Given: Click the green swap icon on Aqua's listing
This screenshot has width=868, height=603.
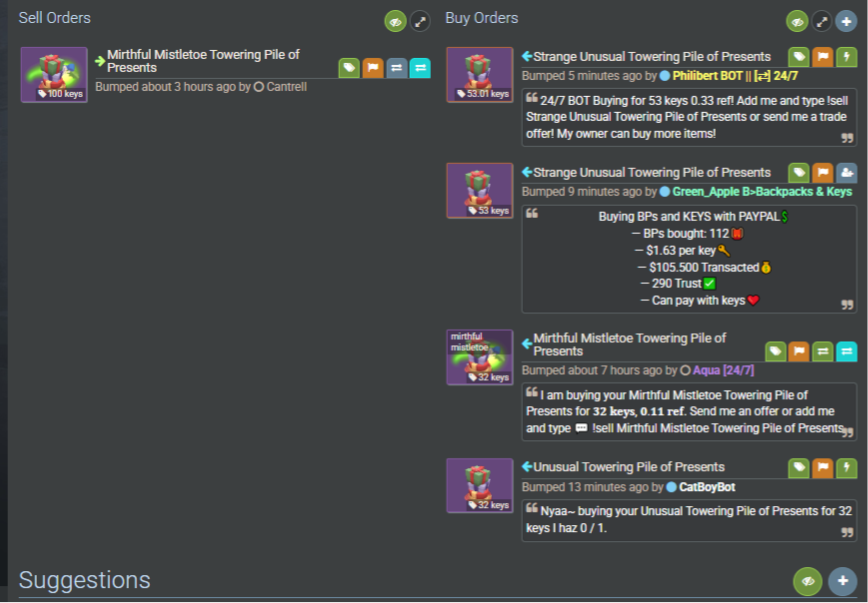Looking at the screenshot, I should (x=823, y=351).
